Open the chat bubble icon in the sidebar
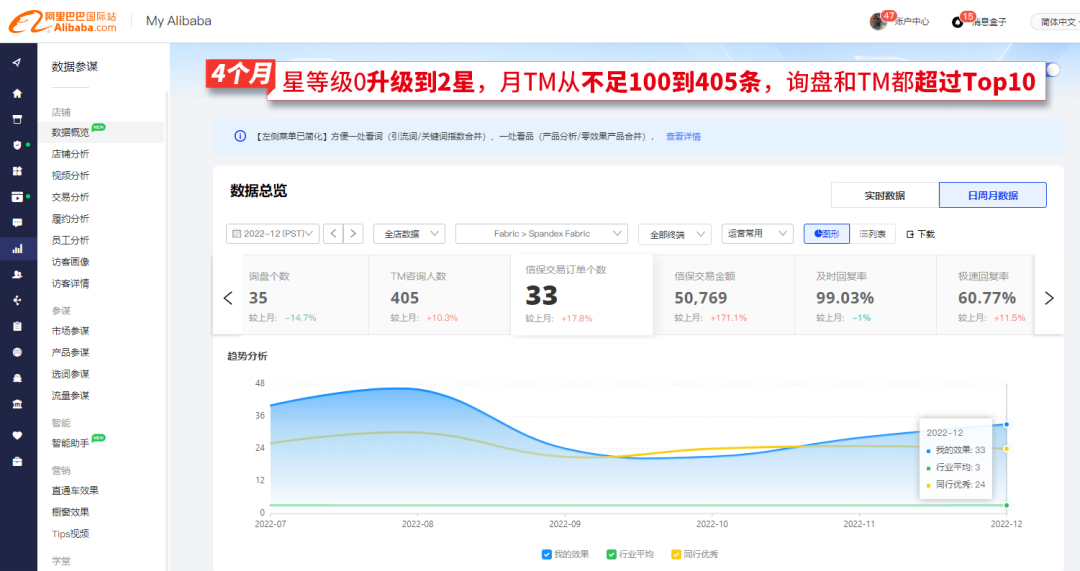 [x=17, y=222]
